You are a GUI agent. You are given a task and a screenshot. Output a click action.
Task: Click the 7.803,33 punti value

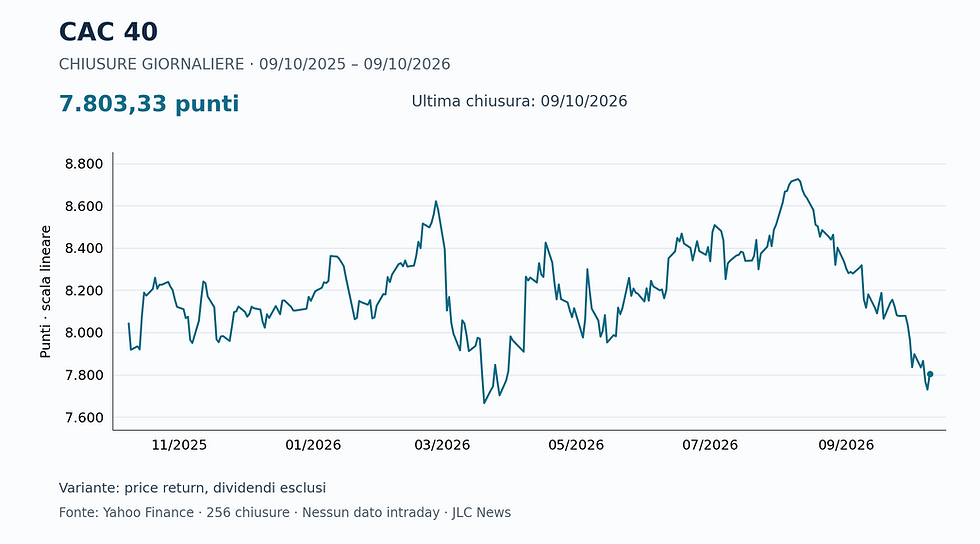149,104
